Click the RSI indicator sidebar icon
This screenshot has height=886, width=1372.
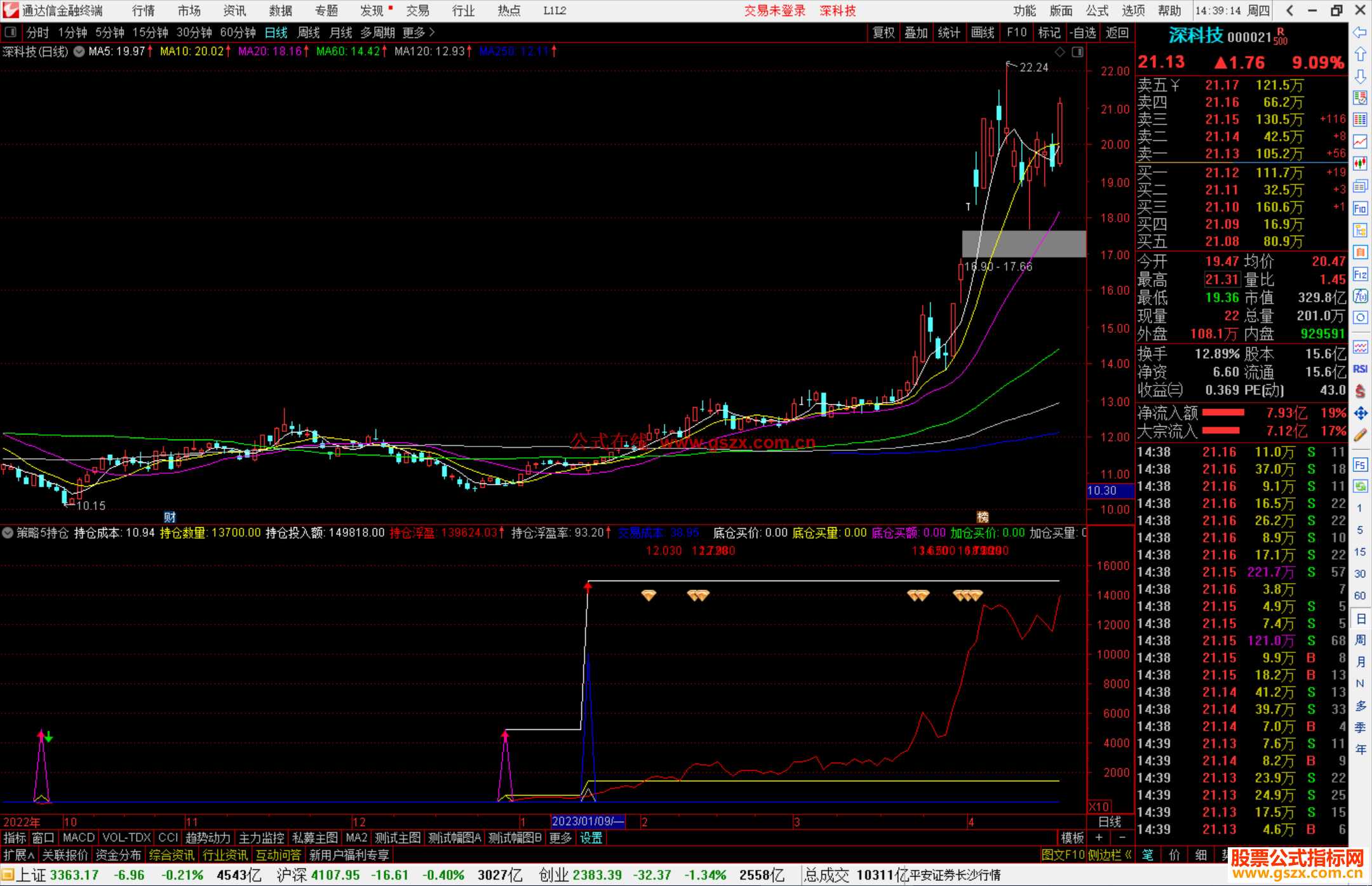click(x=1360, y=368)
